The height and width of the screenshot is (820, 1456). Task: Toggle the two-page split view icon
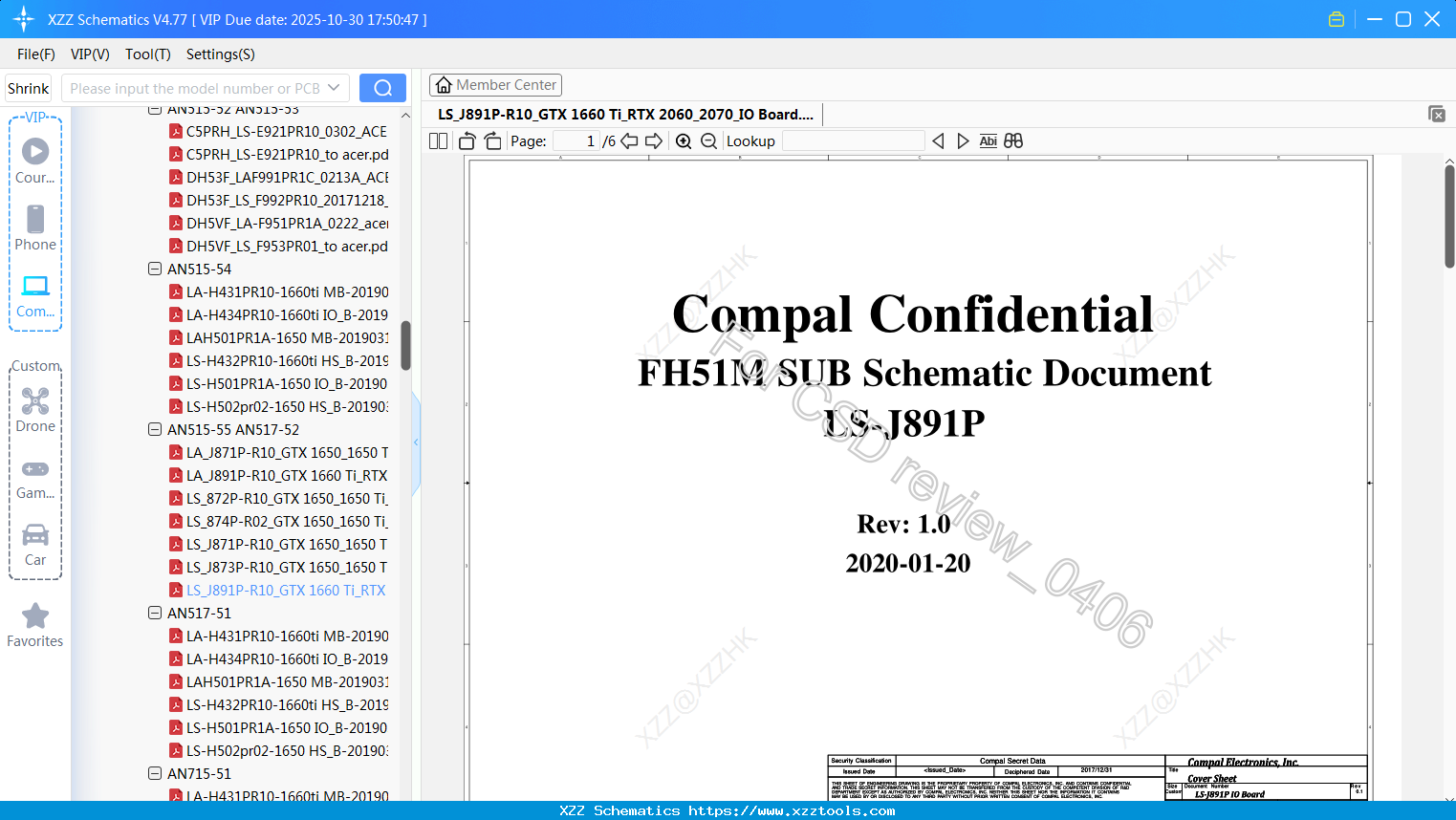(439, 141)
